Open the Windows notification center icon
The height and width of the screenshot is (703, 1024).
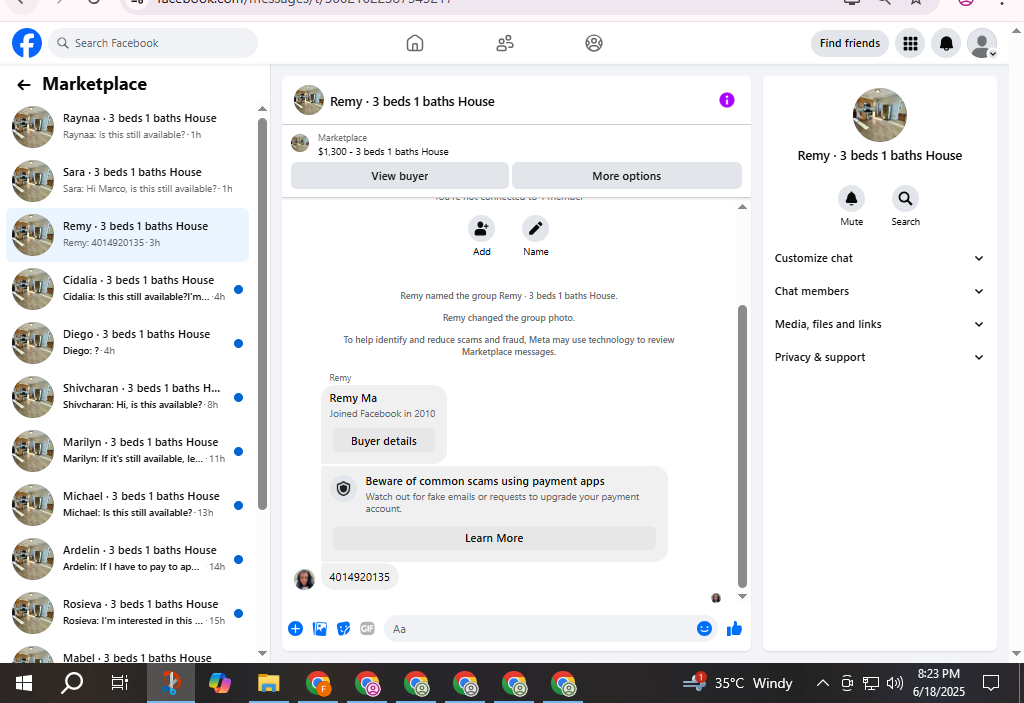pos(991,683)
